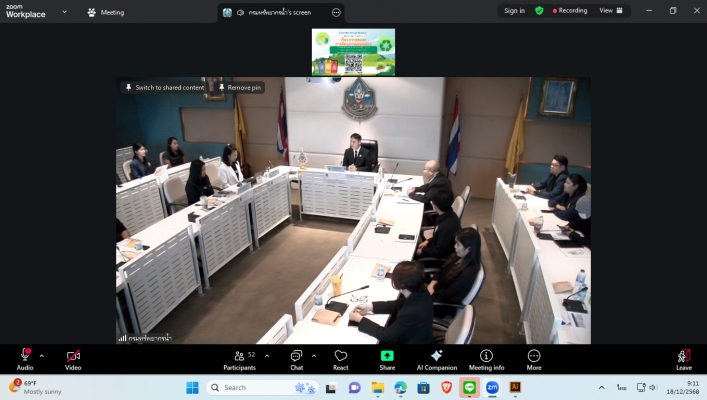Open the React emoji menu
707x400 pixels.
click(340, 357)
